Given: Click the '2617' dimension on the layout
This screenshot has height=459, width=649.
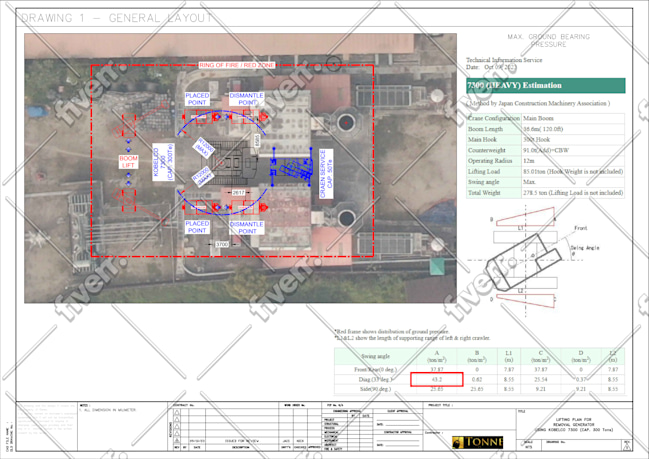Looking at the screenshot, I should pos(238,193).
